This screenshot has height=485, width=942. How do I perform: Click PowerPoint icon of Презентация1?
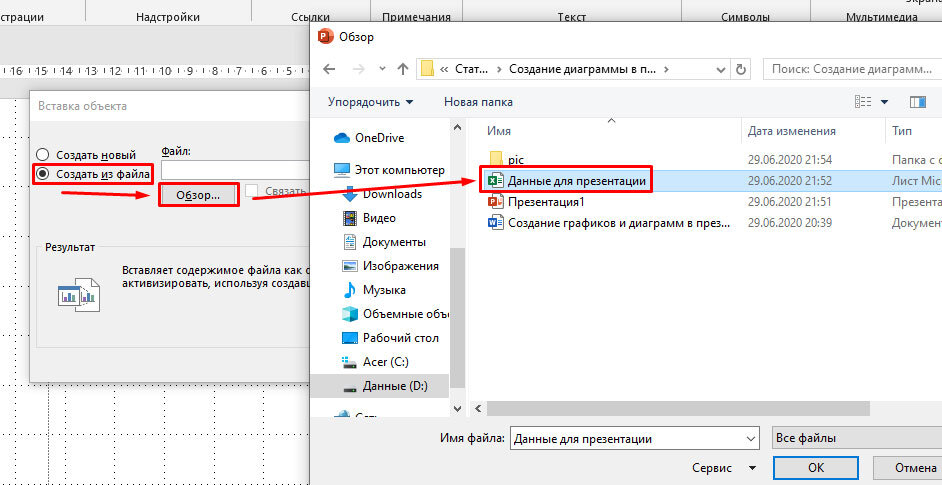click(496, 201)
